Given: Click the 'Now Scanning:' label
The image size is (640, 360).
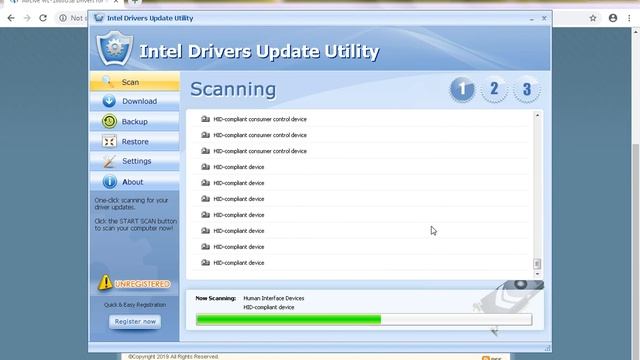Looking at the screenshot, I should [x=216, y=298].
